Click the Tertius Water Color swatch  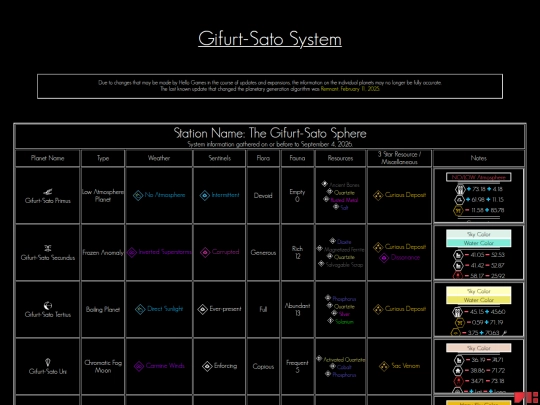coord(478,300)
